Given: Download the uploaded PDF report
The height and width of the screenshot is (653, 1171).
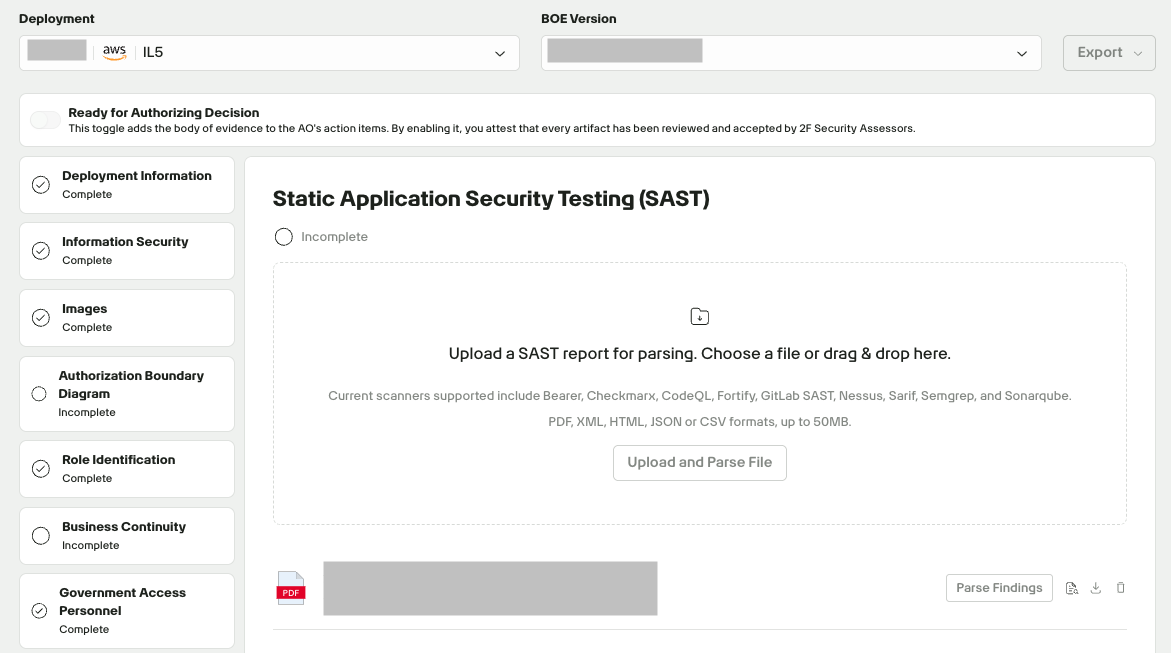Looking at the screenshot, I should (x=1096, y=588).
